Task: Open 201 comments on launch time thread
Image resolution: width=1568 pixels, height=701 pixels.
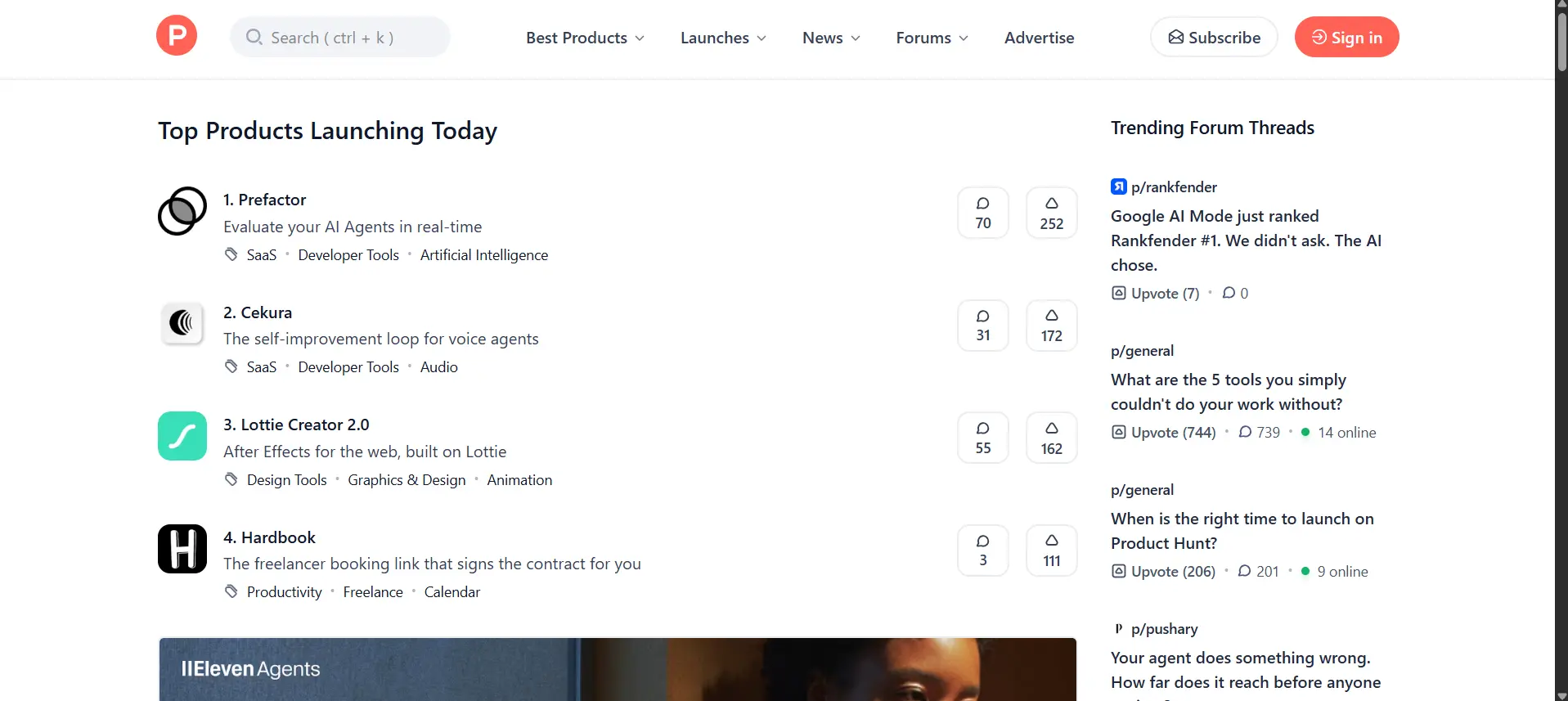Action: click(1259, 571)
